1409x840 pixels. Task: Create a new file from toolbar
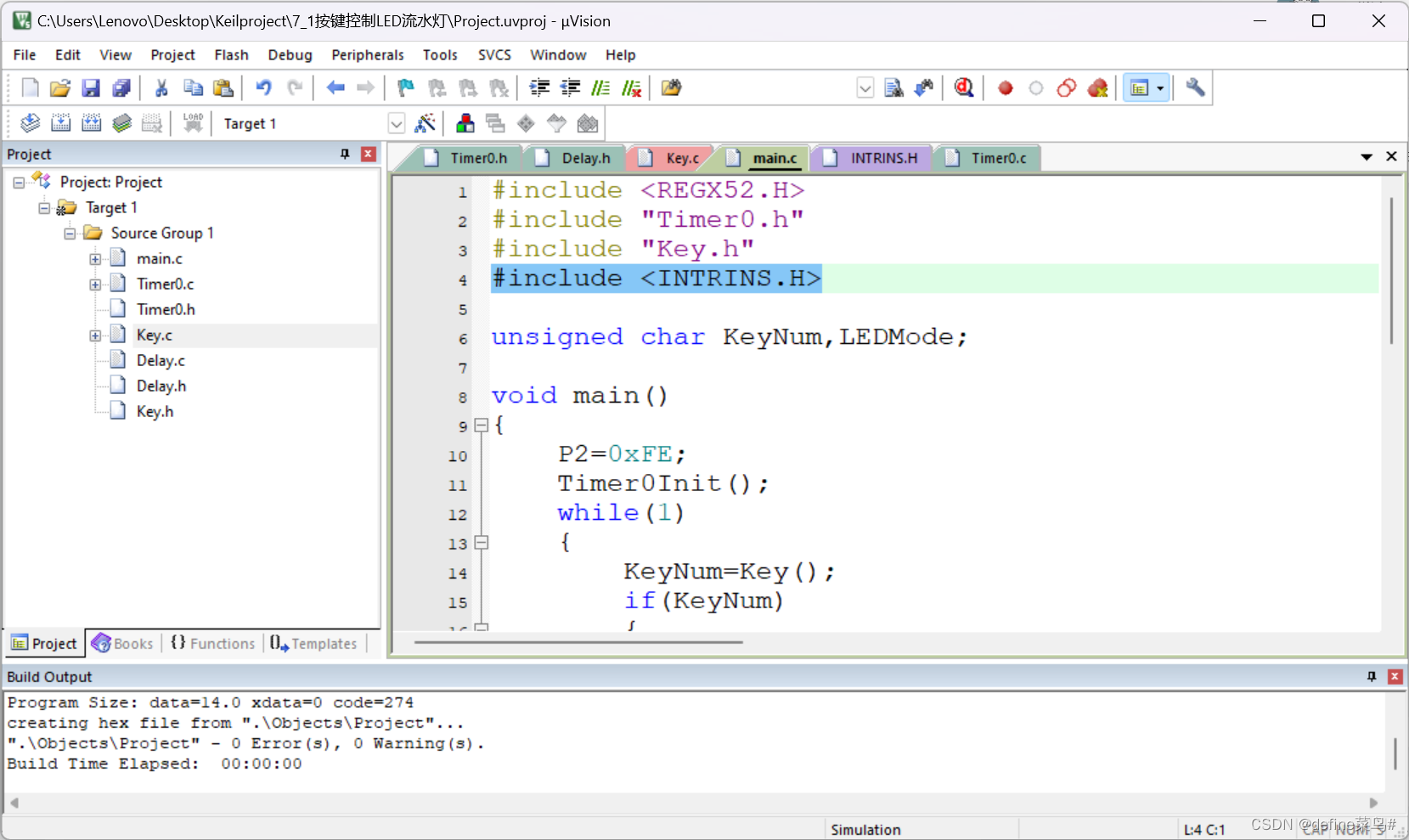pos(30,87)
